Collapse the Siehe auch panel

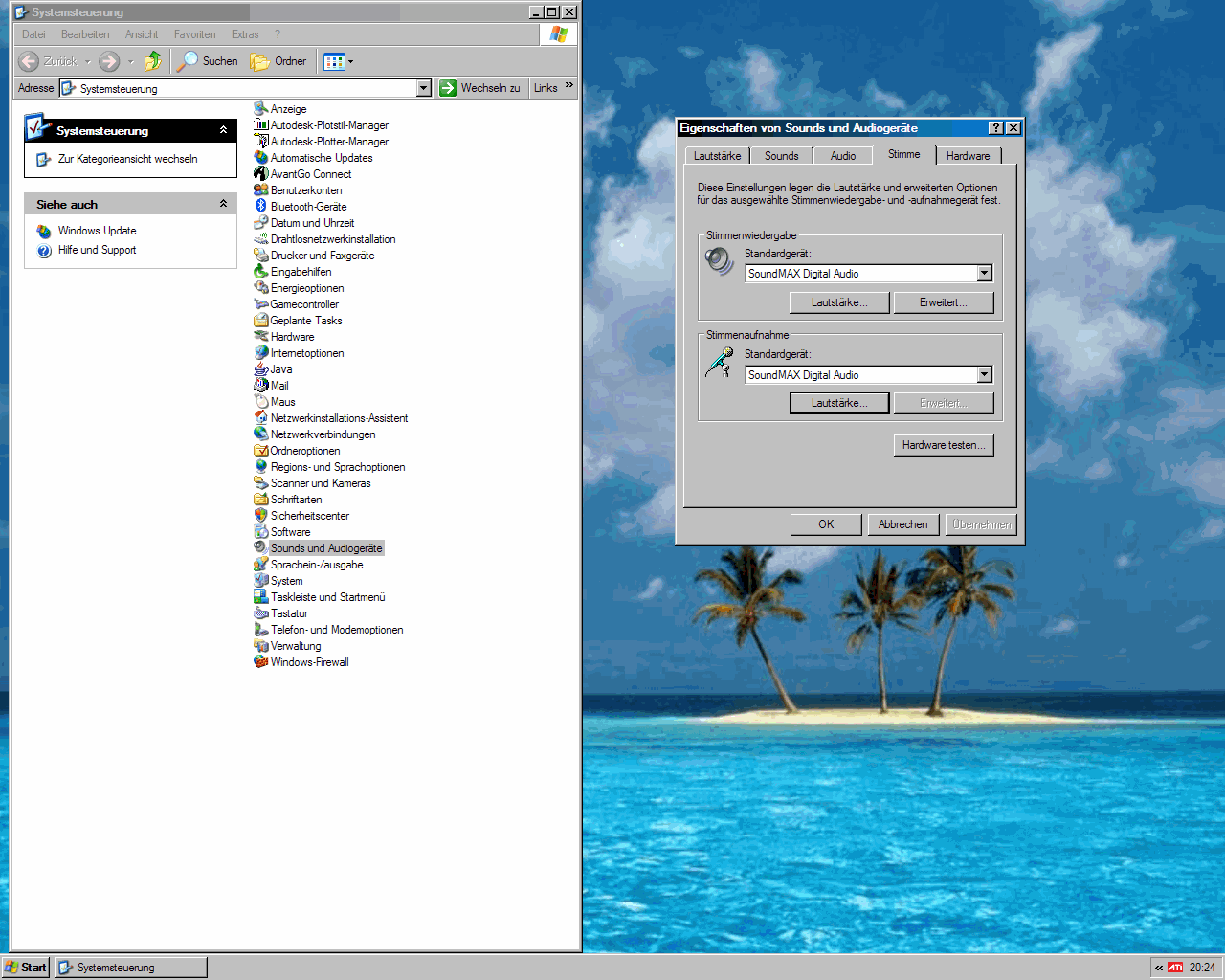pyautogui.click(x=223, y=204)
